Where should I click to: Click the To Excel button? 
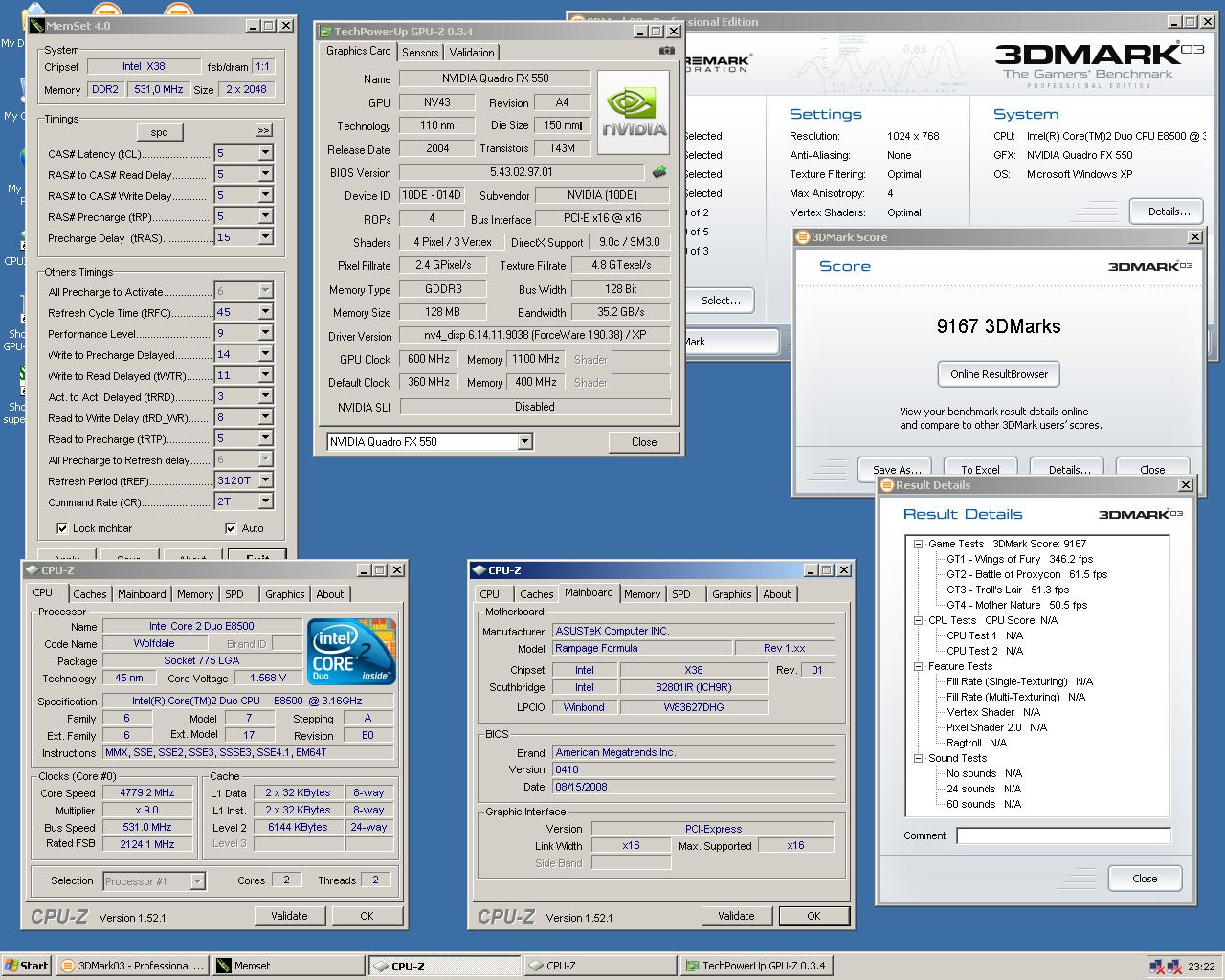(980, 469)
